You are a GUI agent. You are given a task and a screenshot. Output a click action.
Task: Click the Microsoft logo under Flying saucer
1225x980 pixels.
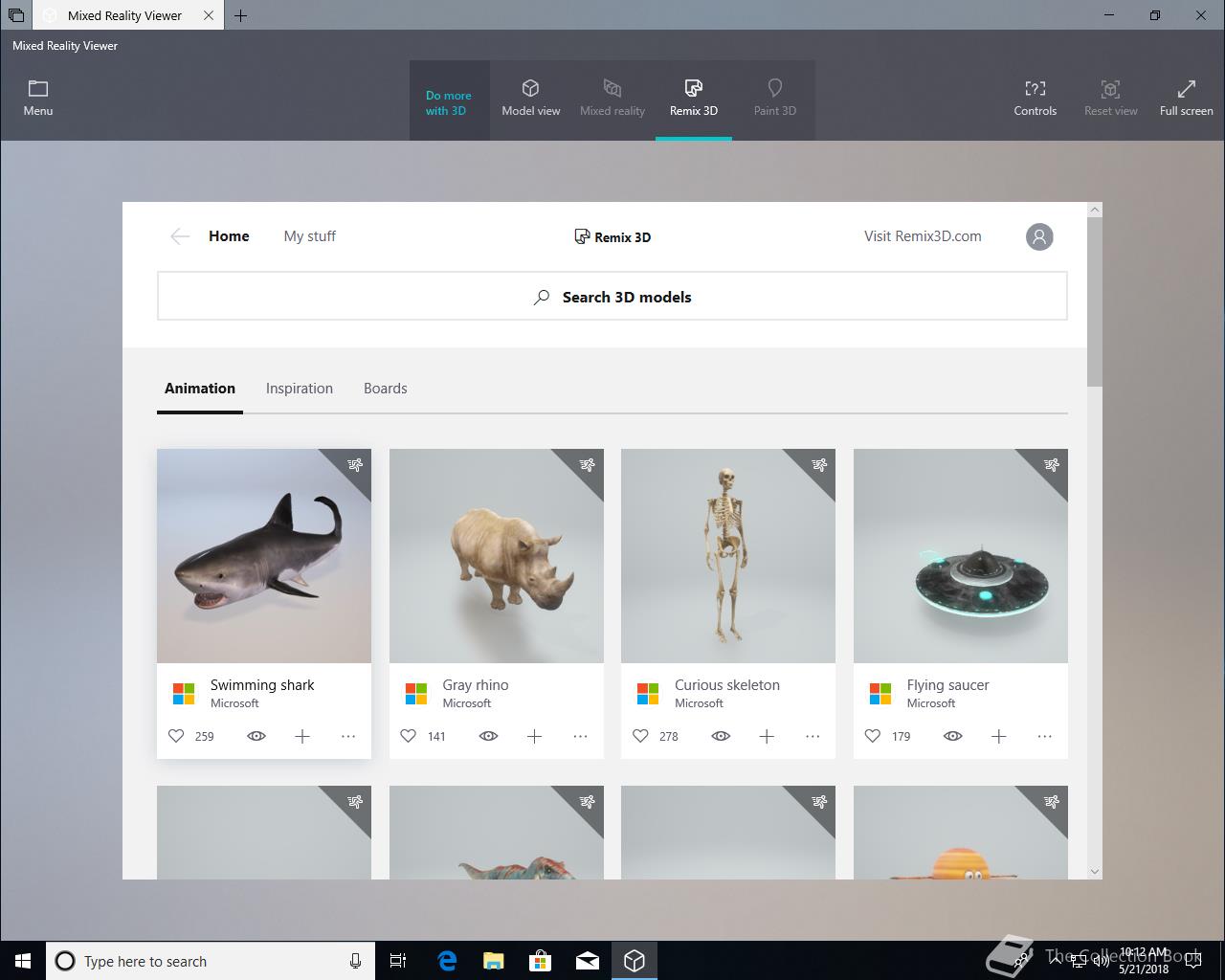tap(880, 694)
